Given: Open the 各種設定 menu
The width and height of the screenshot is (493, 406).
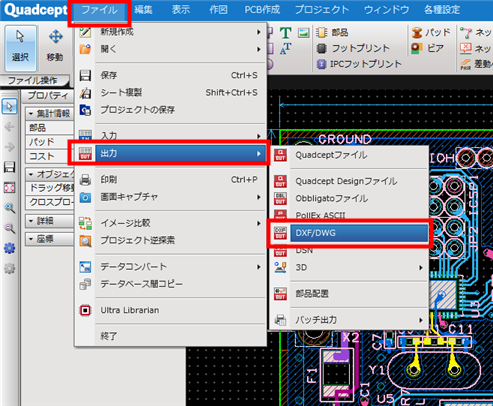Looking at the screenshot, I should pyautogui.click(x=442, y=10).
